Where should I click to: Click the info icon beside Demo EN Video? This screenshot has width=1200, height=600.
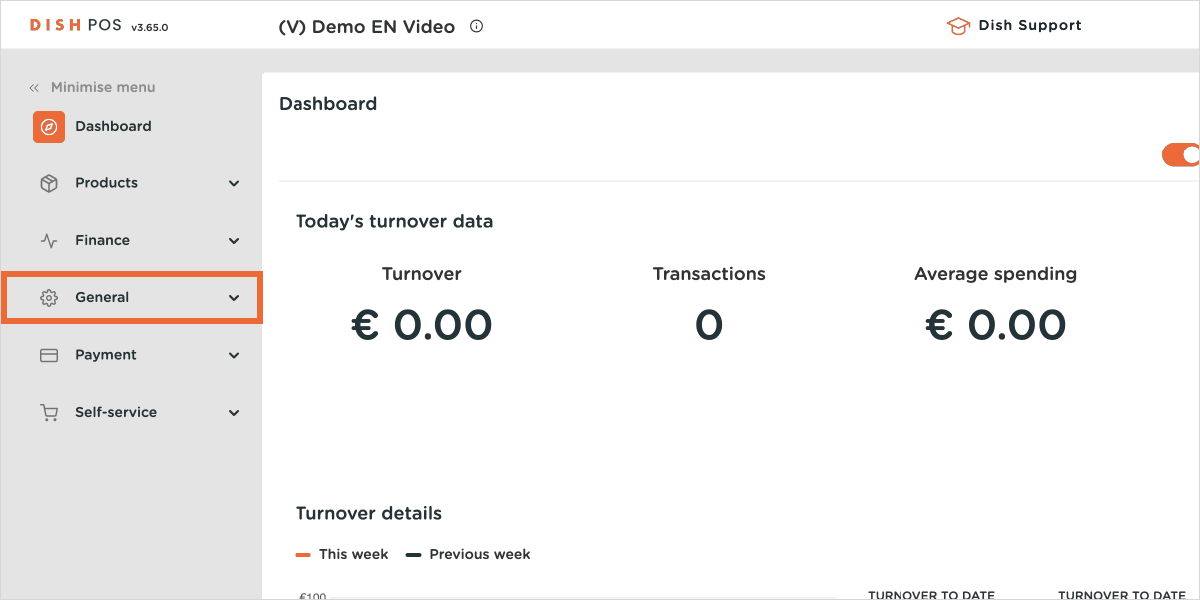click(x=476, y=27)
